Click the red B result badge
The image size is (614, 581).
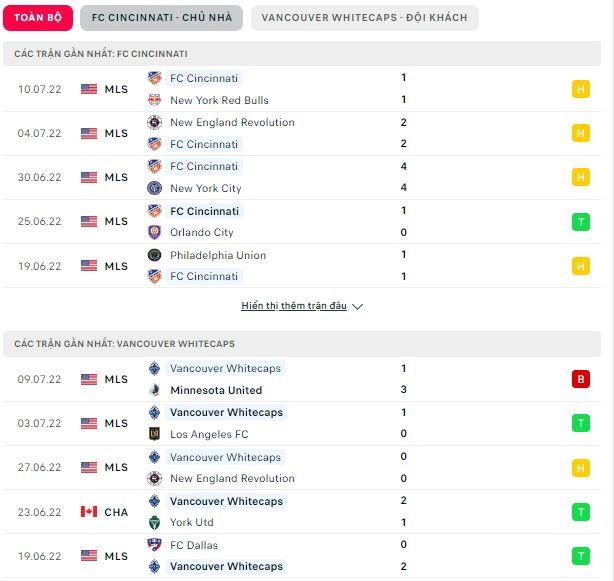click(x=580, y=379)
